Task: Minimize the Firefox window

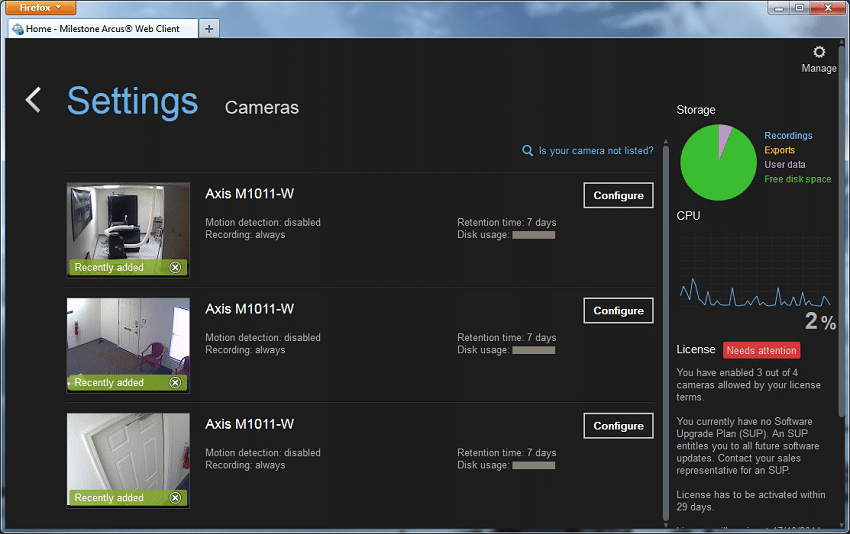Action: coord(779,8)
